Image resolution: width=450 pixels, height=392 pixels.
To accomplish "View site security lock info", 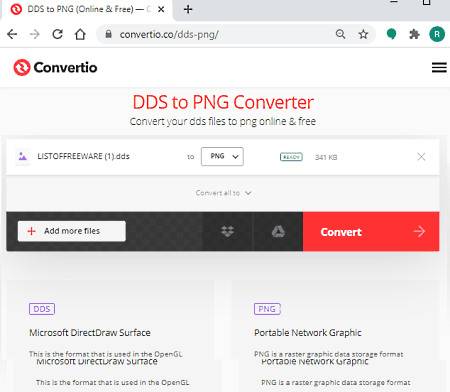I will (x=108, y=34).
